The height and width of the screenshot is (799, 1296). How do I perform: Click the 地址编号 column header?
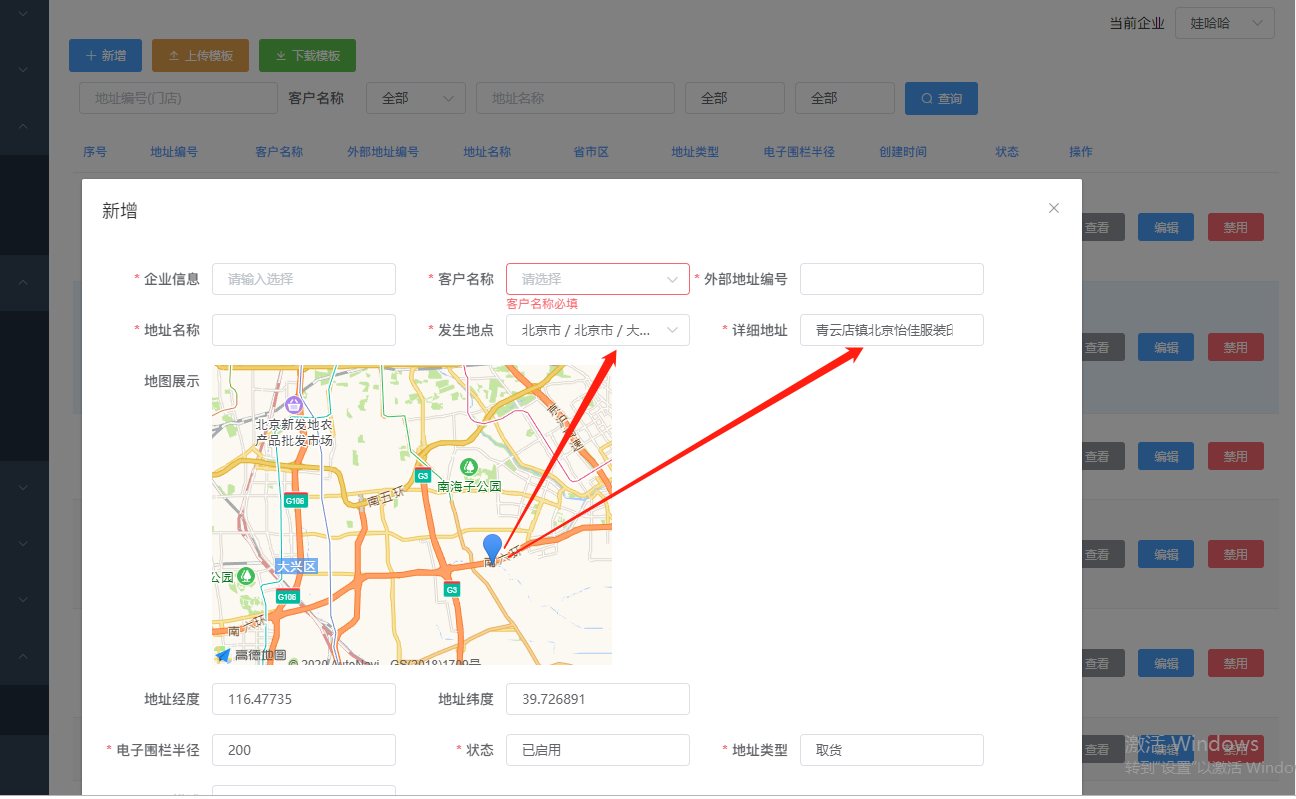tap(174, 152)
